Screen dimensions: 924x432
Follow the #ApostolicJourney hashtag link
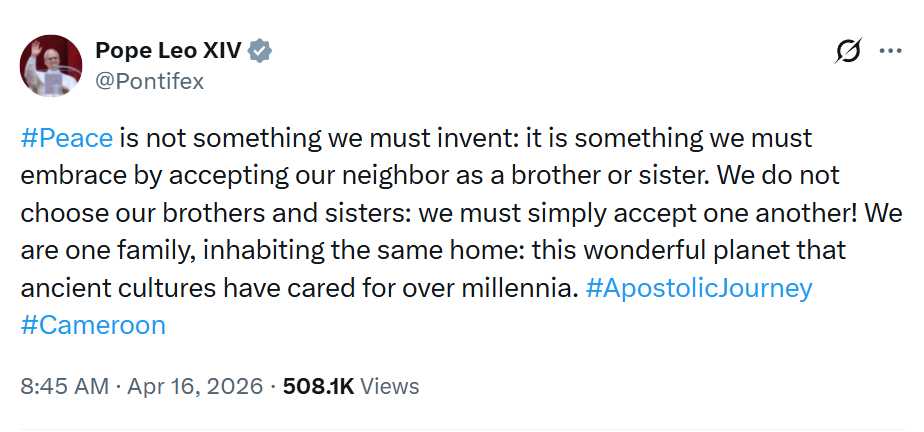click(699, 289)
